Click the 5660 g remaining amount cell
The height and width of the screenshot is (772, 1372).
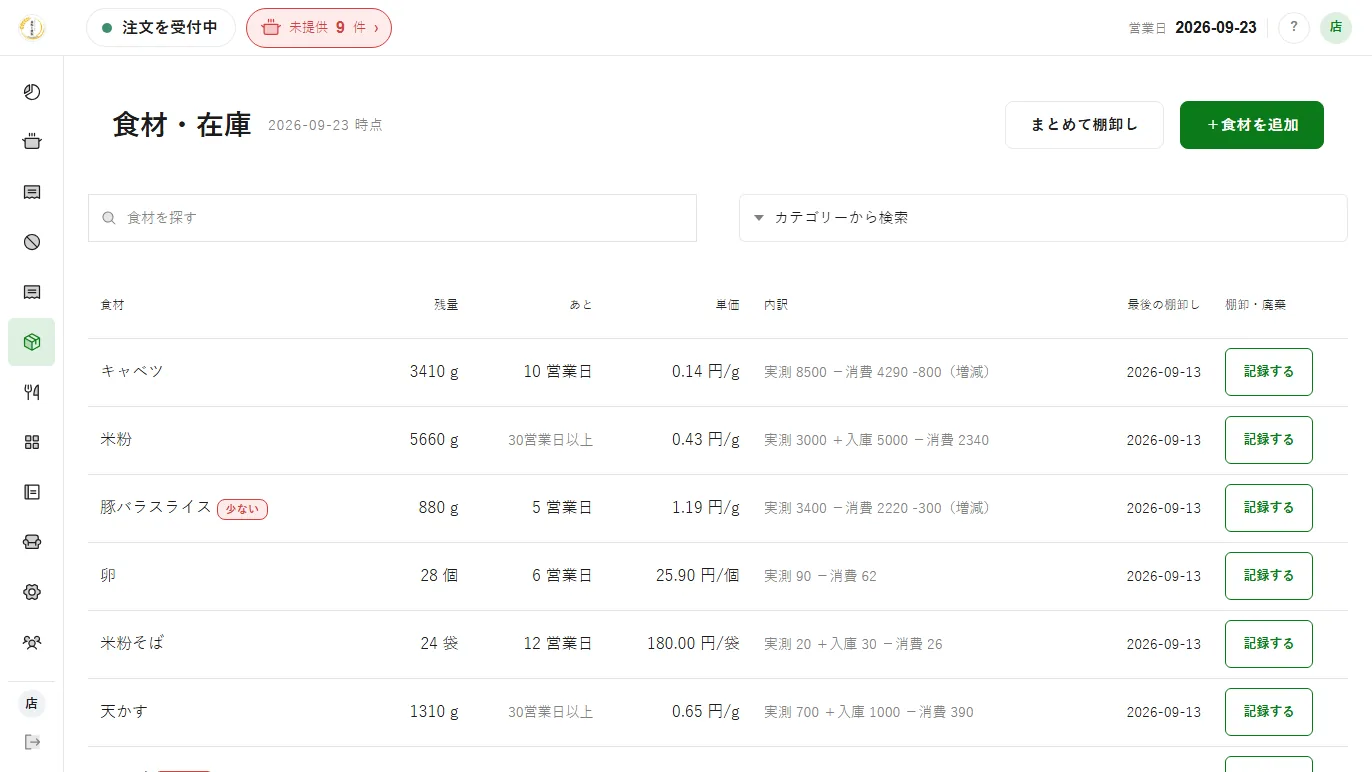pos(434,439)
